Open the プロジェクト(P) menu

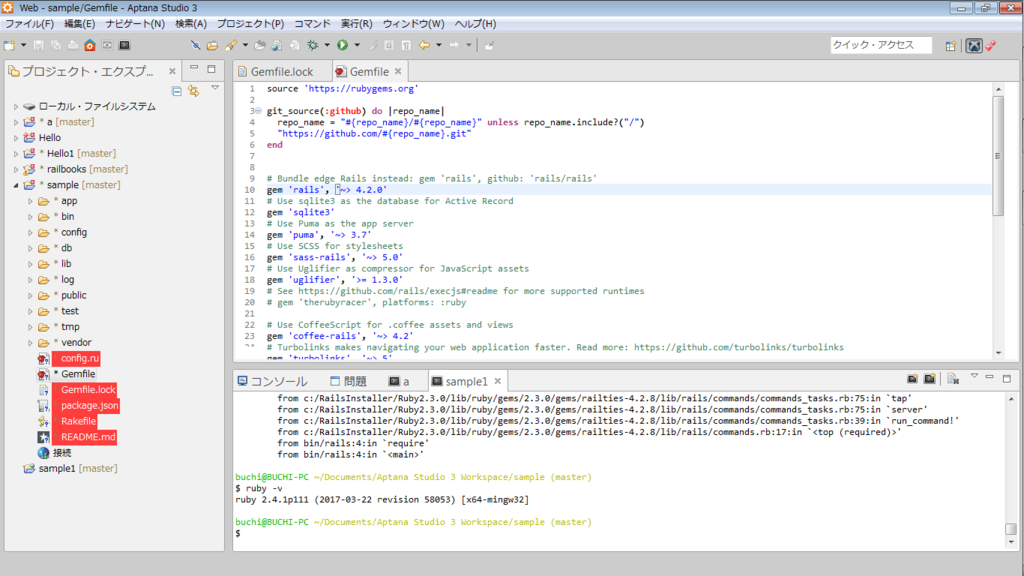pos(250,24)
